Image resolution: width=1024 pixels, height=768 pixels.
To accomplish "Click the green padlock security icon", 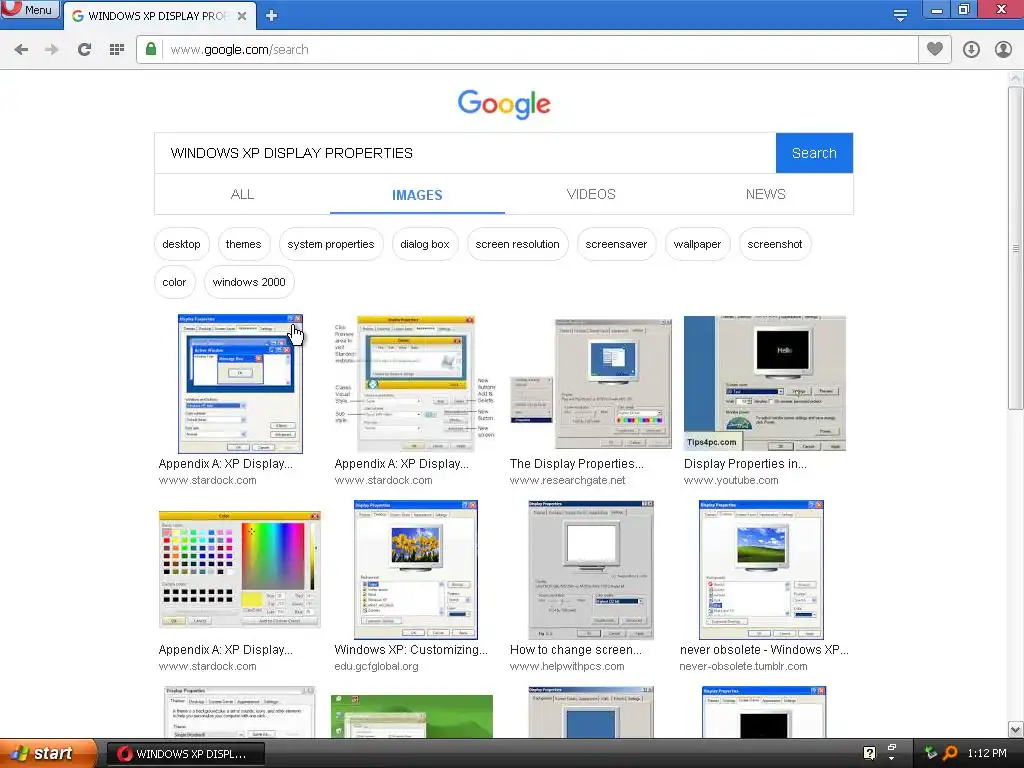I will 151,50.
